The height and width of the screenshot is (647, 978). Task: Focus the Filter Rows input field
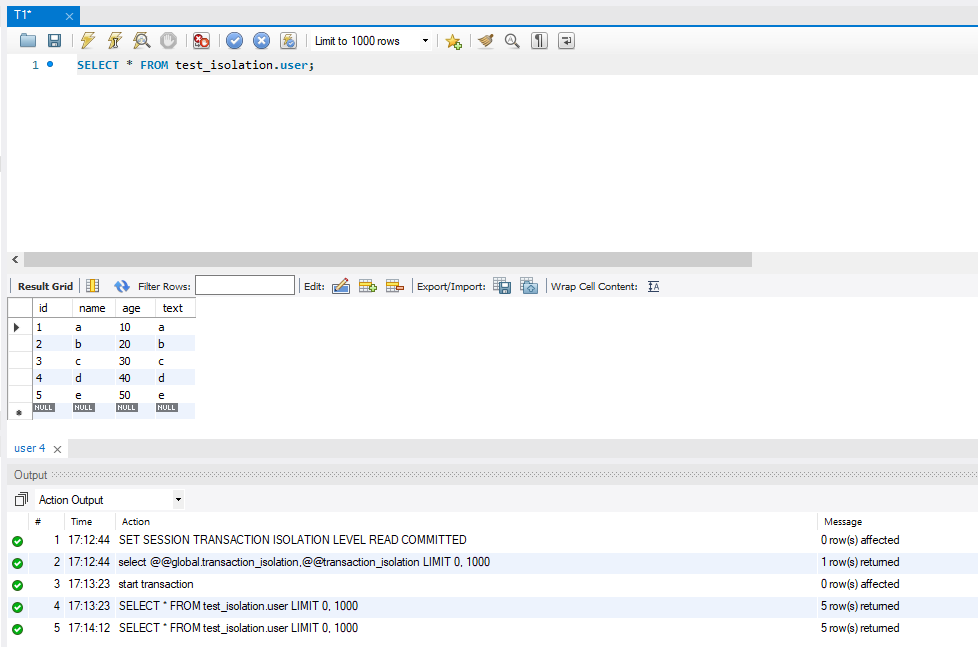pyautogui.click(x=245, y=285)
